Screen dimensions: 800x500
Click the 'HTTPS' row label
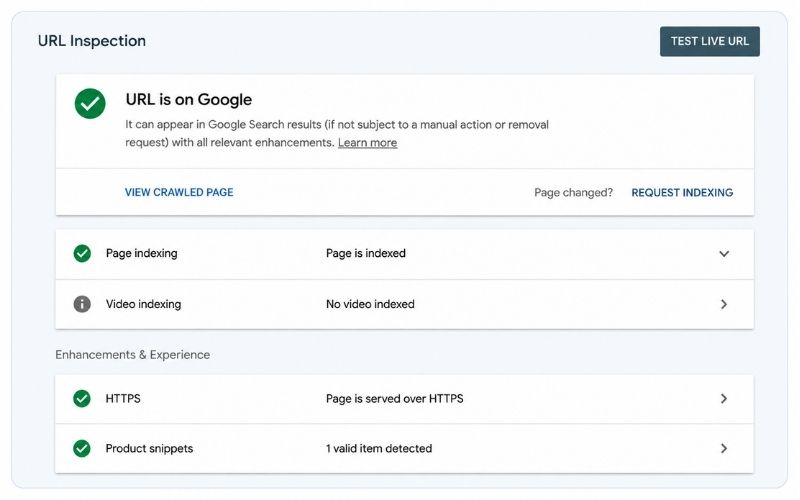123,398
